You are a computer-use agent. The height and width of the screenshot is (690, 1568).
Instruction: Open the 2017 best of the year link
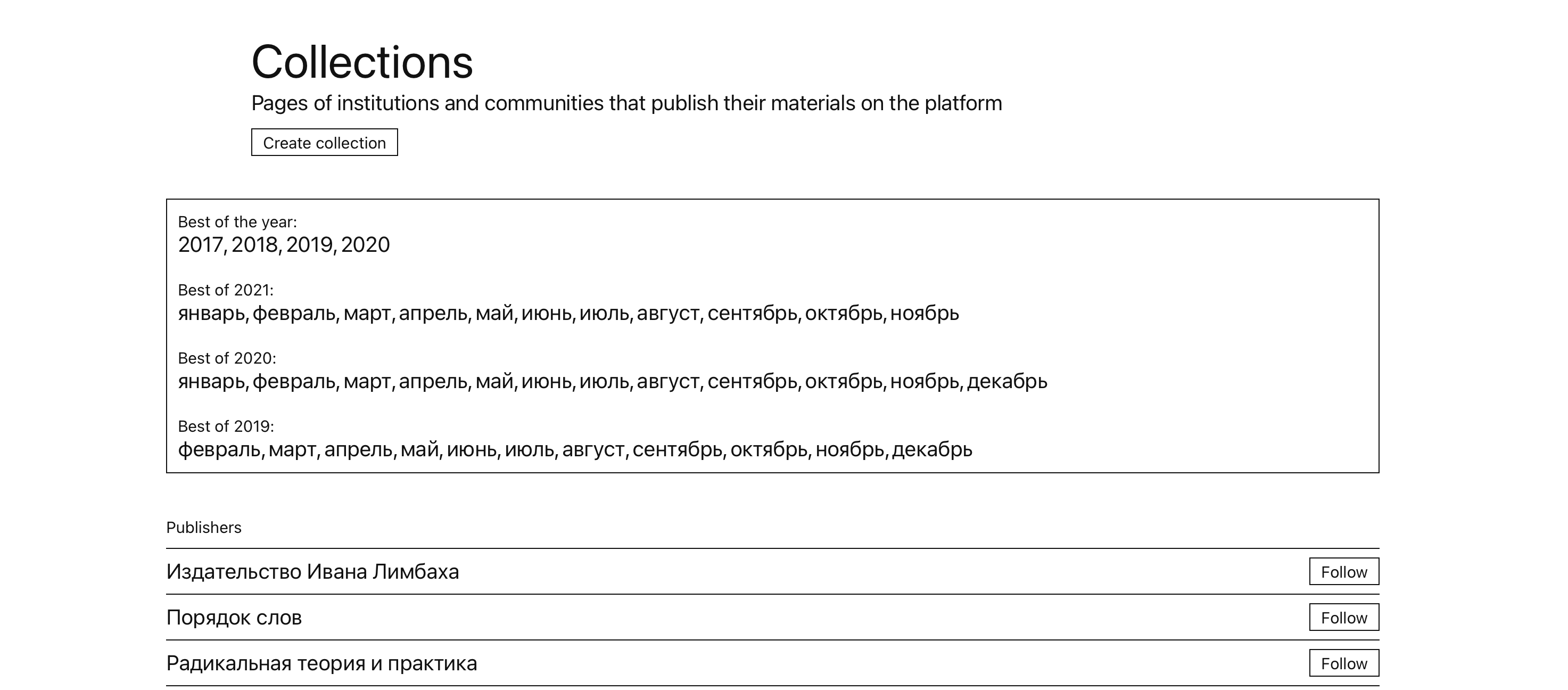coord(201,245)
